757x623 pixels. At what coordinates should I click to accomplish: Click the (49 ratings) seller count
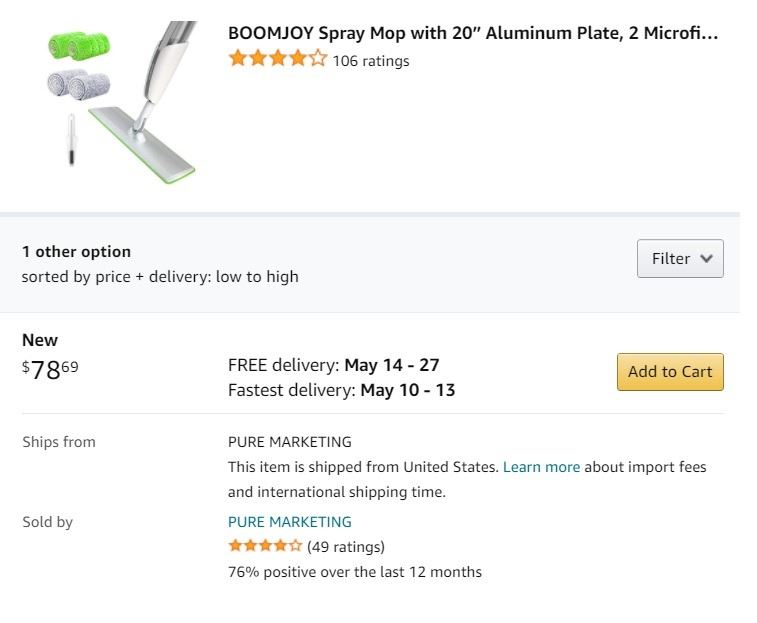[346, 547]
